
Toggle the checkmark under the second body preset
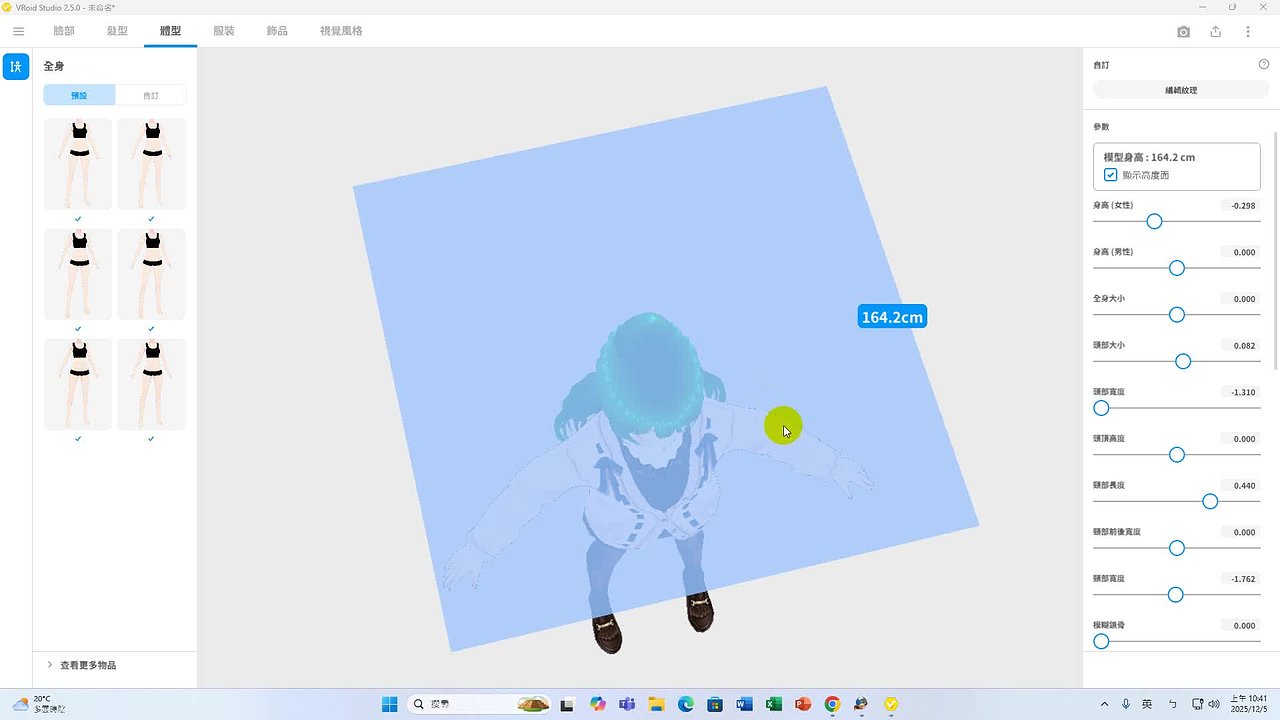[x=151, y=218]
